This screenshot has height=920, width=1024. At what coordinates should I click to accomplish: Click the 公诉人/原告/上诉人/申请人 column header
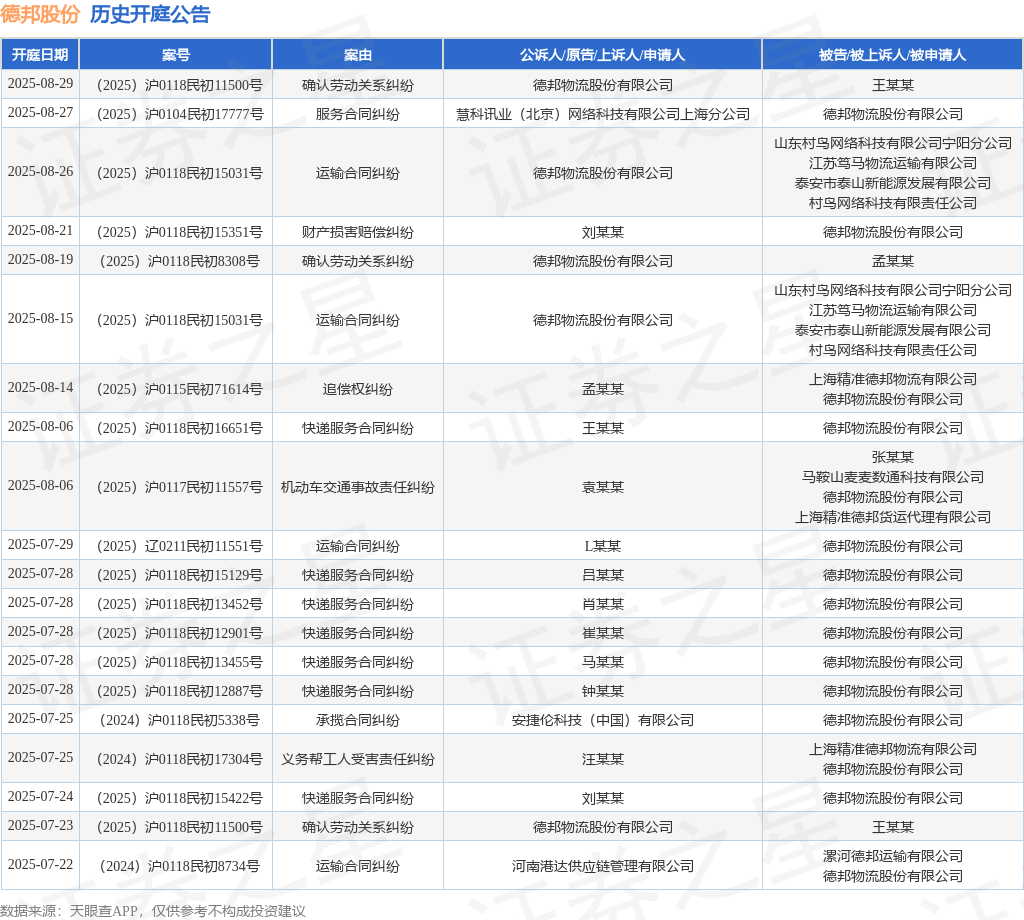(602, 55)
